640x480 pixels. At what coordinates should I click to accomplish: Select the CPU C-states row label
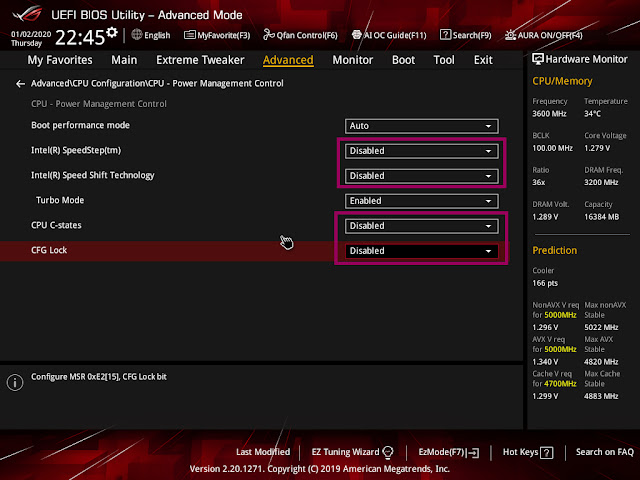point(56,225)
